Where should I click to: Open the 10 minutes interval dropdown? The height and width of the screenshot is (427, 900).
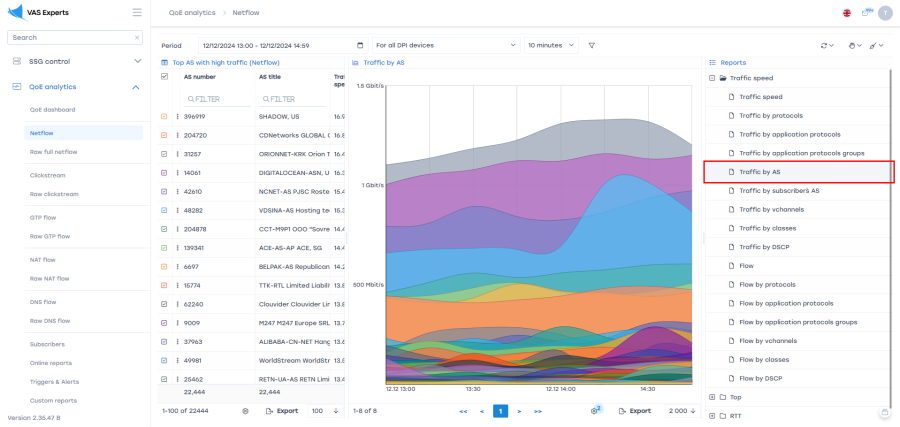pyautogui.click(x=551, y=45)
